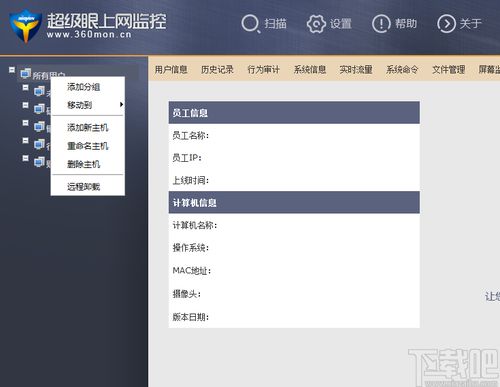Select the 所有用户 computer icon

(26, 73)
